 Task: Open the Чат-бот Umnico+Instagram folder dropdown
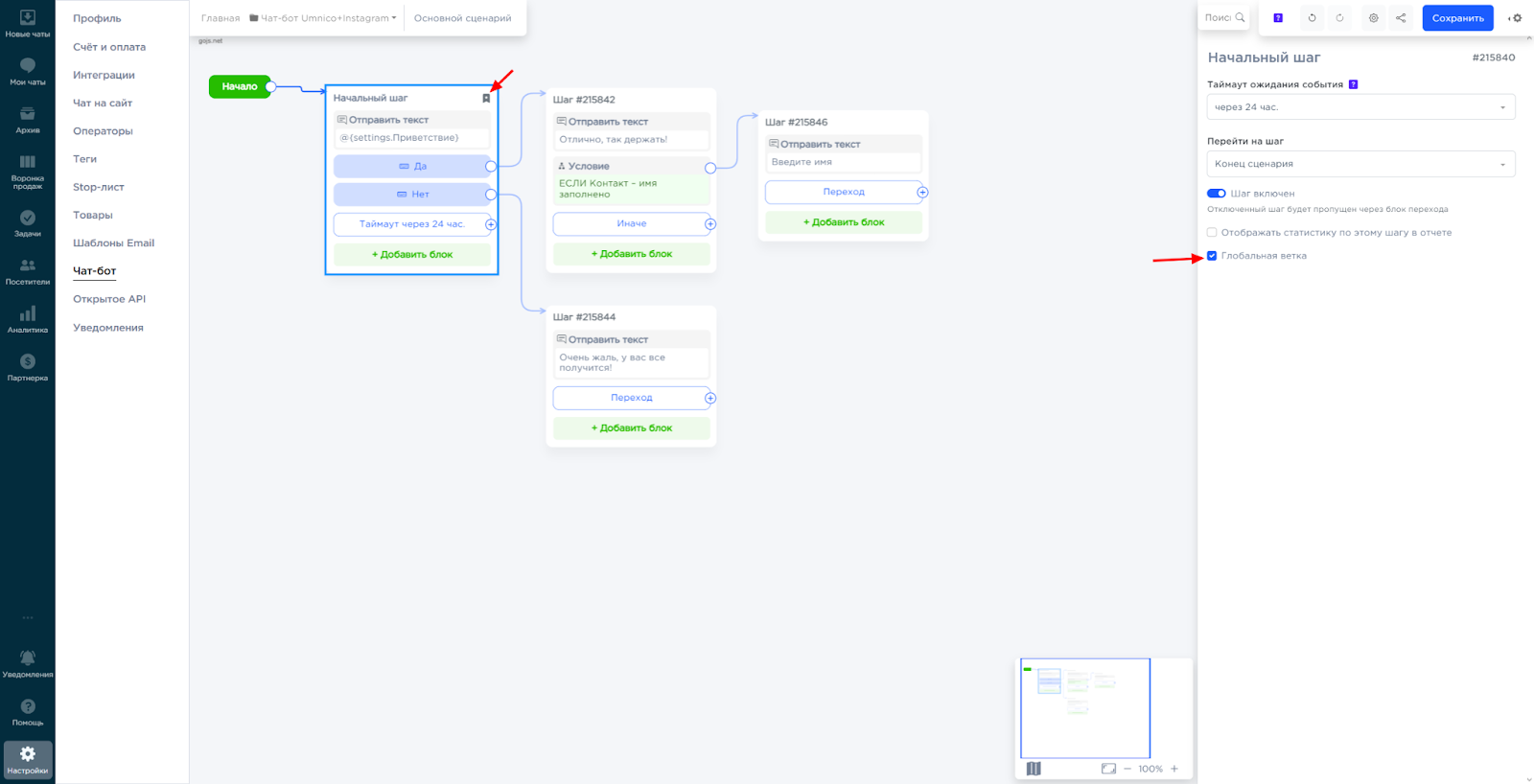[x=323, y=18]
